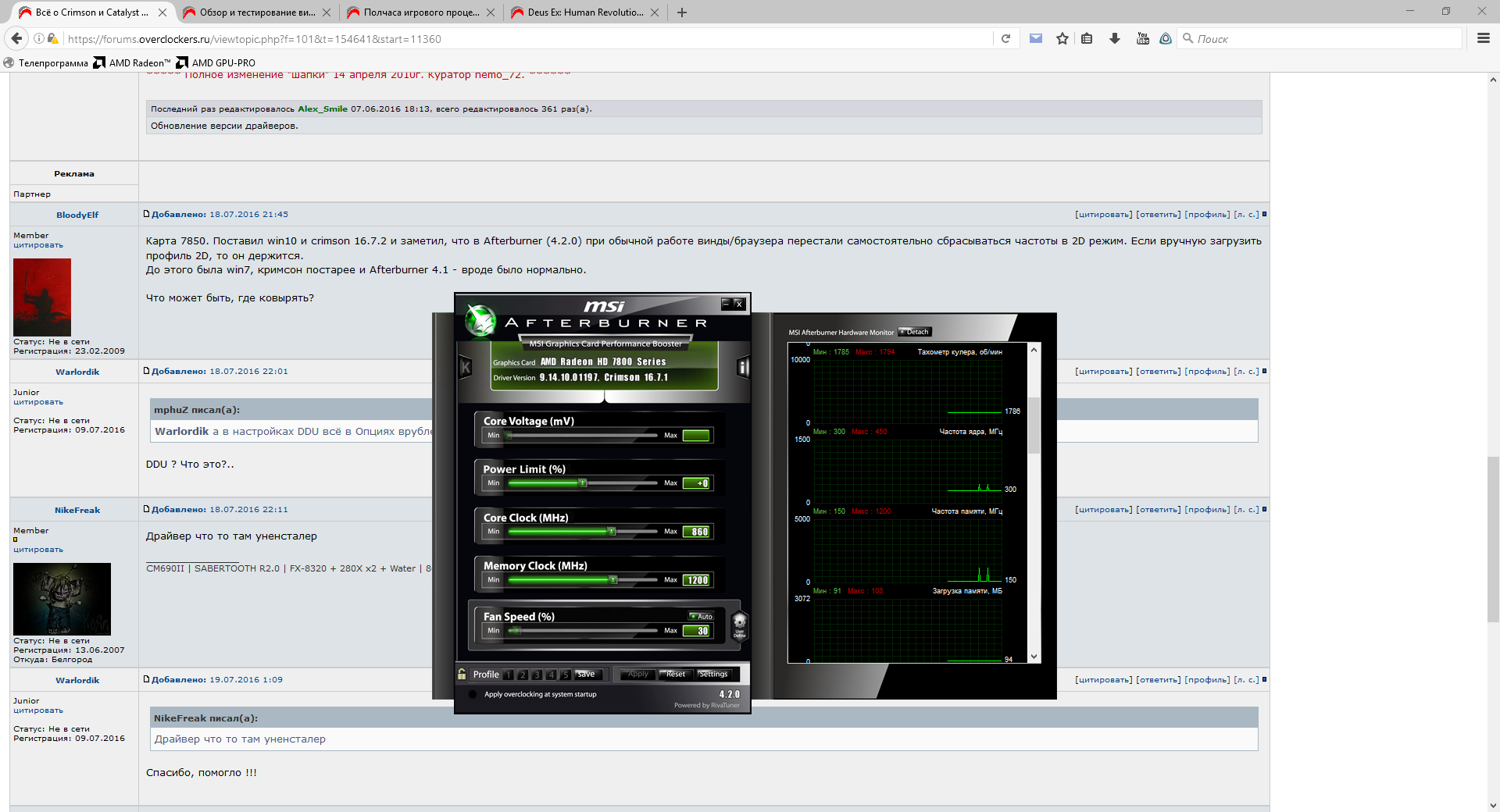Image resolution: width=1500 pixels, height=812 pixels.
Task: Open the mail envelope toolbar icon
Action: pyautogui.click(x=1036, y=38)
